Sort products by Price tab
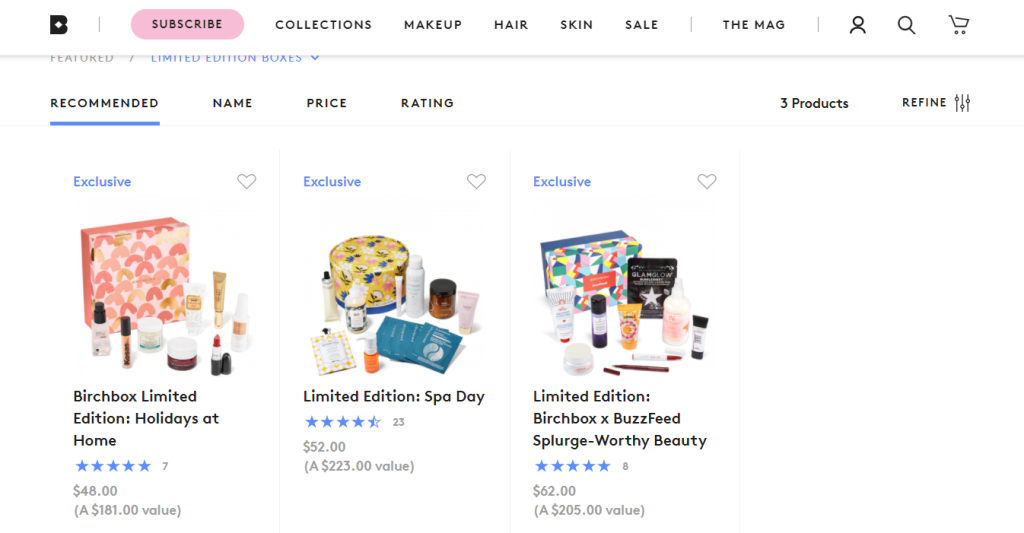 pyautogui.click(x=326, y=103)
